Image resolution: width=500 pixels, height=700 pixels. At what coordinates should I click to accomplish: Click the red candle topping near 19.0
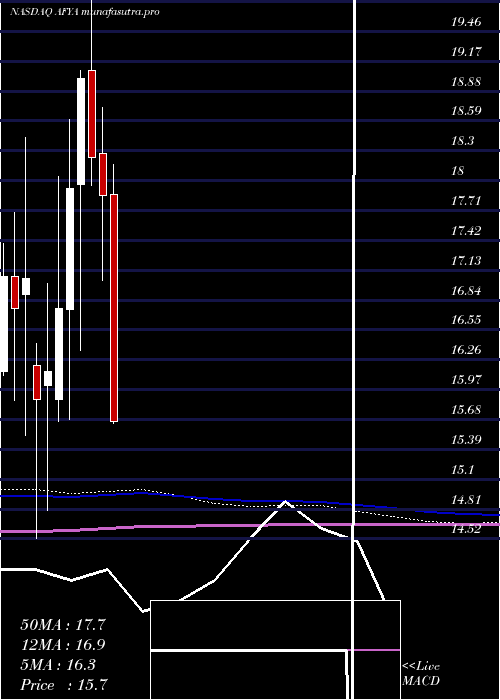pyautogui.click(x=92, y=113)
